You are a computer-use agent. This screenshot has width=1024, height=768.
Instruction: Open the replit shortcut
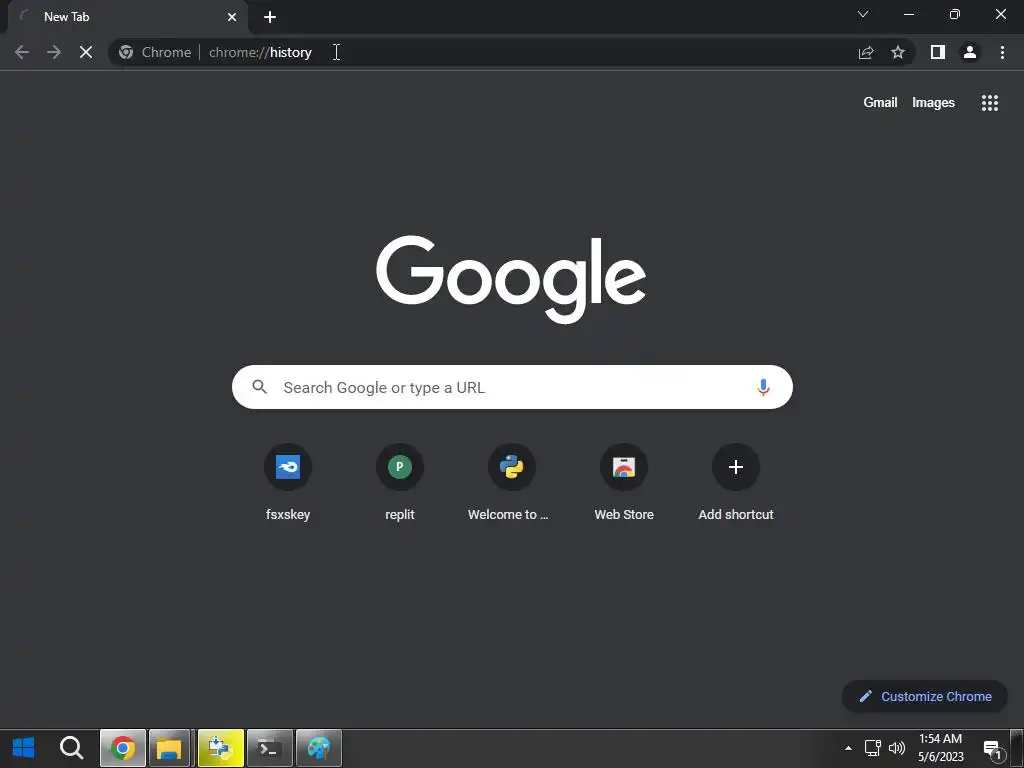[x=400, y=484]
